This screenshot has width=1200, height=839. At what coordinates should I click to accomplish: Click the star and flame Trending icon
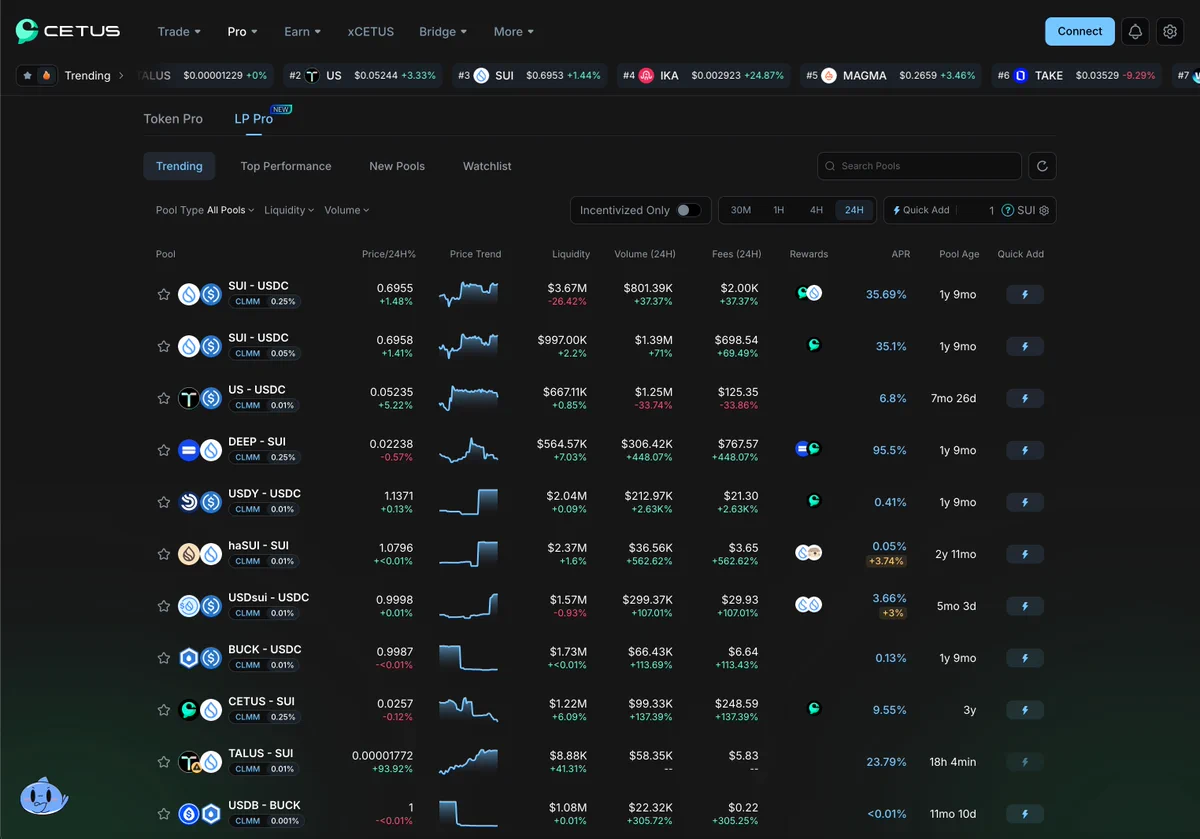point(37,75)
